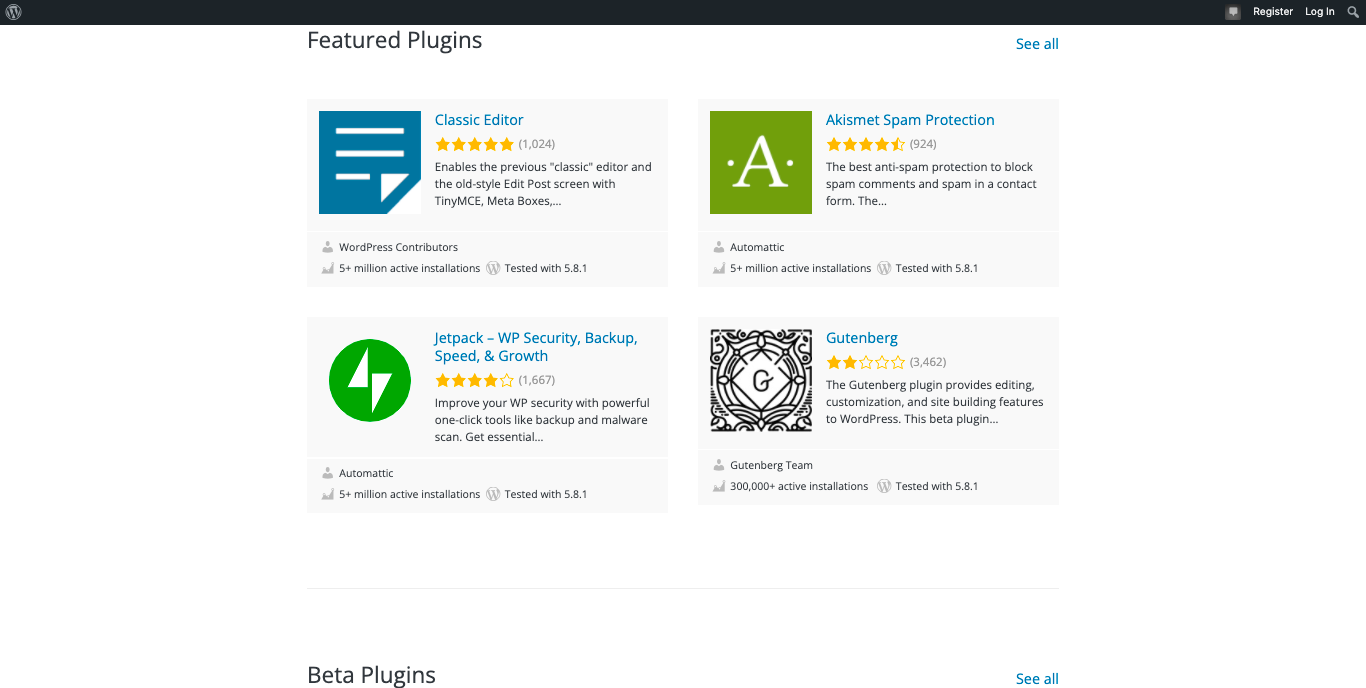Click the Classic Editor plugin icon
1366x688 pixels.
370,162
